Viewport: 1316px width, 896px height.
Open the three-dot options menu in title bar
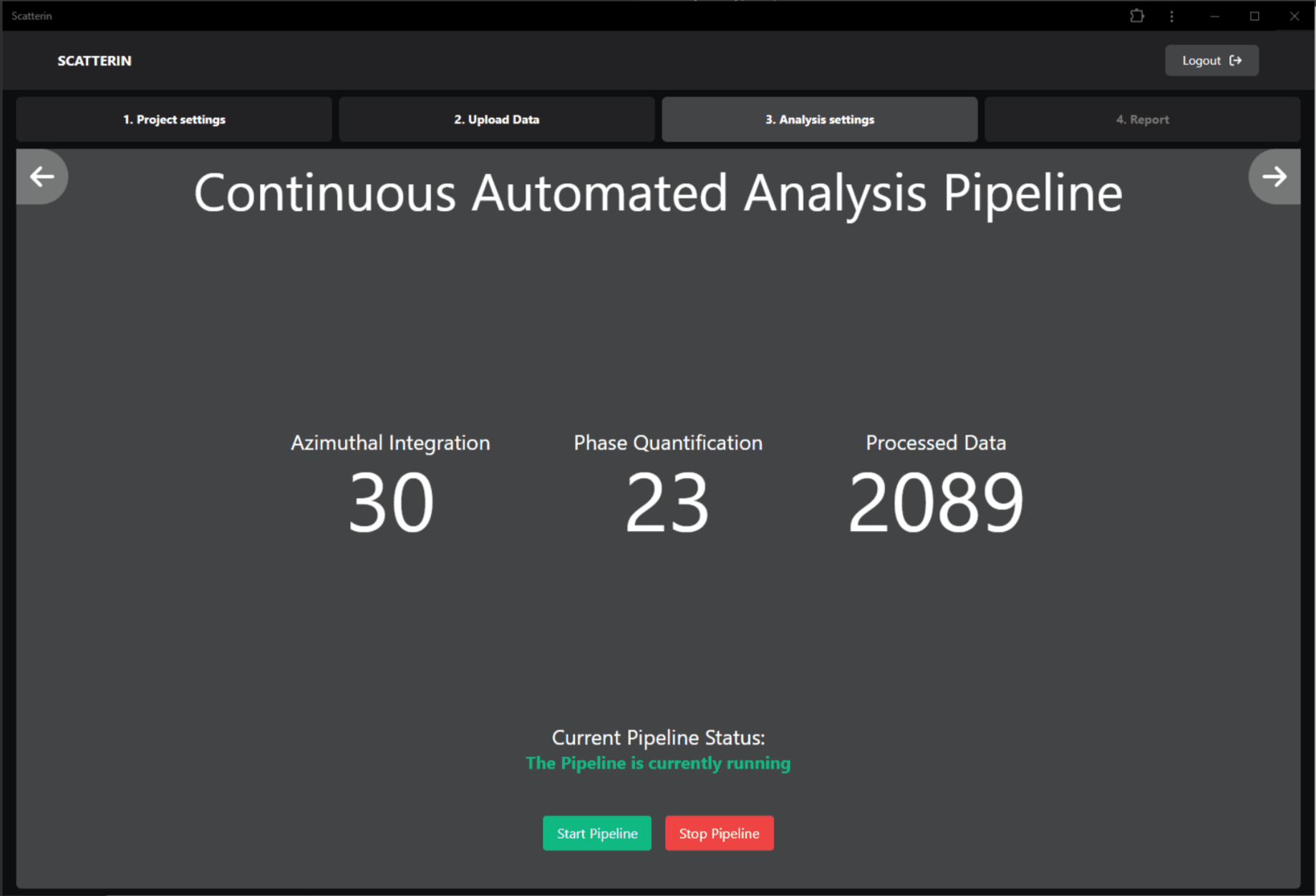pyautogui.click(x=1172, y=16)
